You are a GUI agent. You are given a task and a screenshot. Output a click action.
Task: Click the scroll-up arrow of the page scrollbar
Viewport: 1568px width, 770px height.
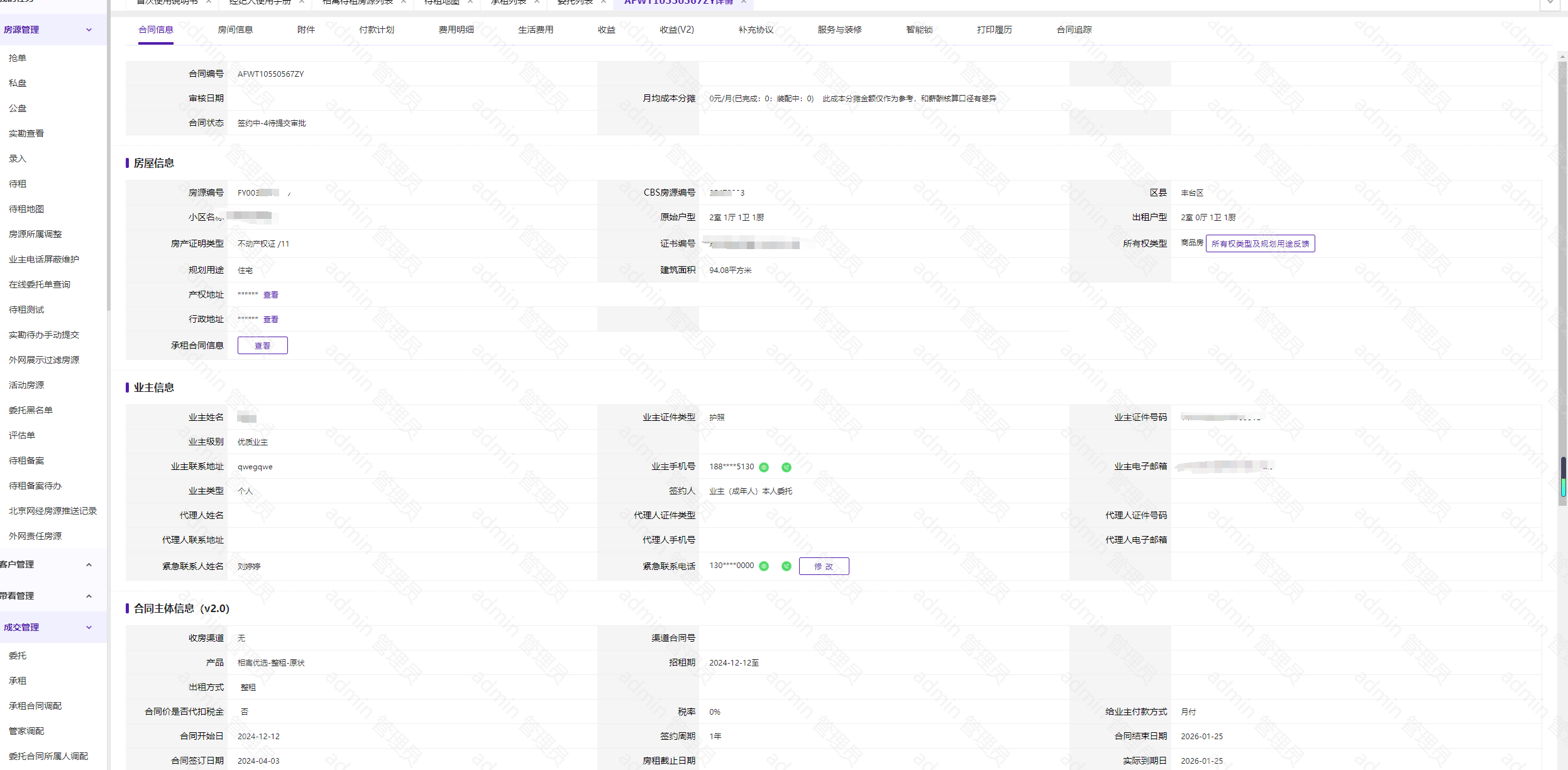[x=1563, y=56]
